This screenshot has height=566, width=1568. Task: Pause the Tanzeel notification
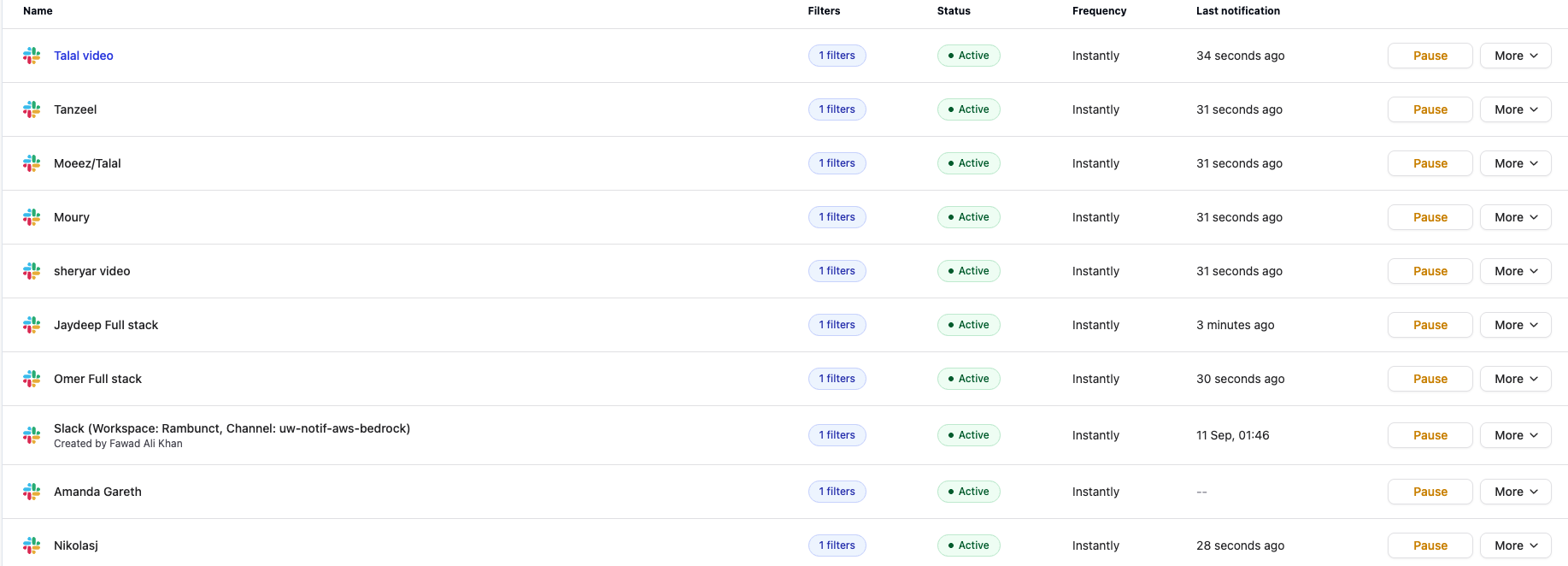point(1430,109)
